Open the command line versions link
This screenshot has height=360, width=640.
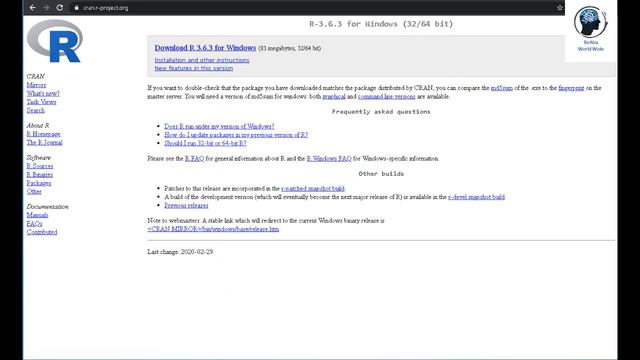point(387,96)
